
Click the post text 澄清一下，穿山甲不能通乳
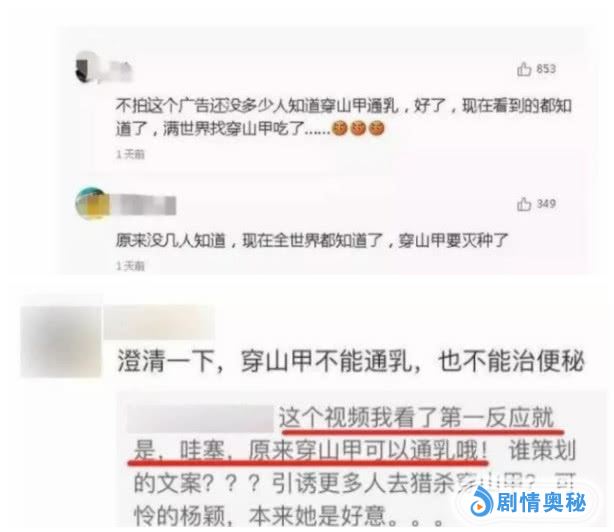tap(265, 361)
